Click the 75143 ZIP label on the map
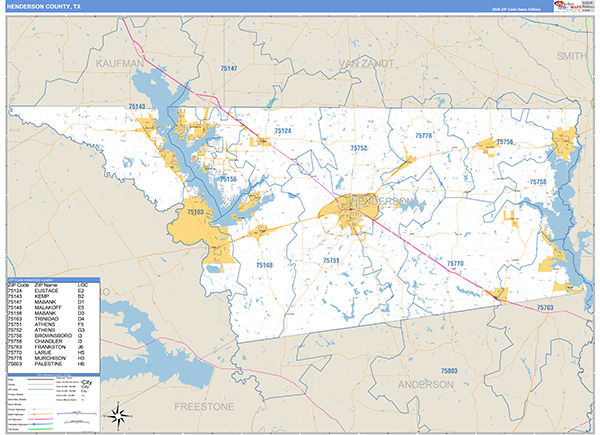600x435 pixels. (x=137, y=106)
